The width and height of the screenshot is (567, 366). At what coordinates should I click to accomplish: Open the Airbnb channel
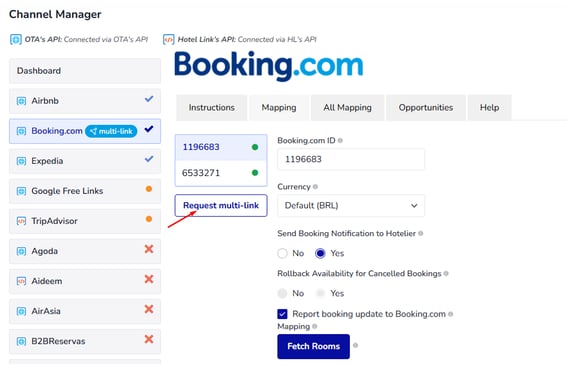[85, 101]
